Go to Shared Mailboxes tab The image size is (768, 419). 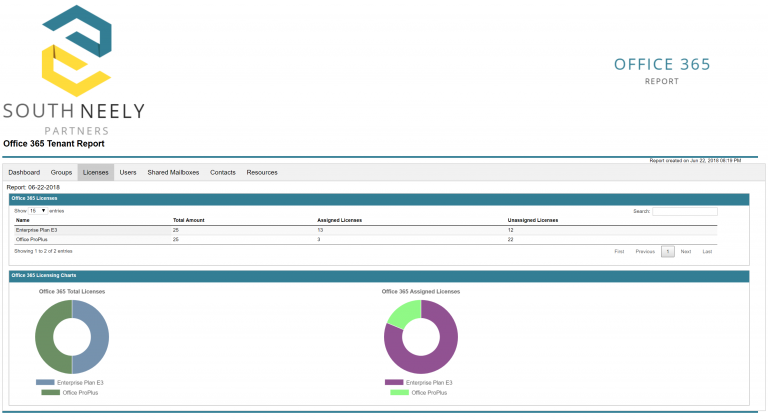tap(173, 173)
